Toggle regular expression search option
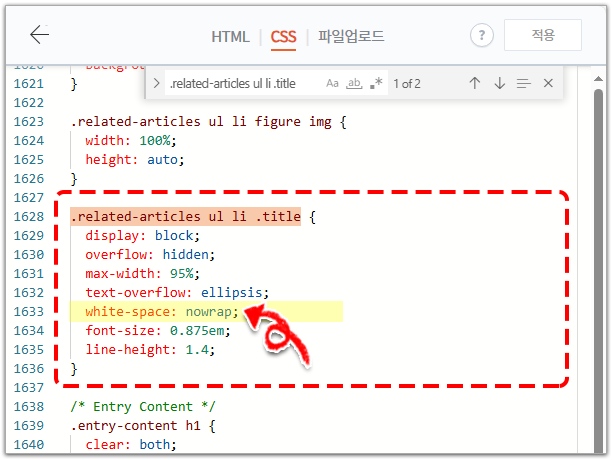The image size is (612, 460). point(376,83)
